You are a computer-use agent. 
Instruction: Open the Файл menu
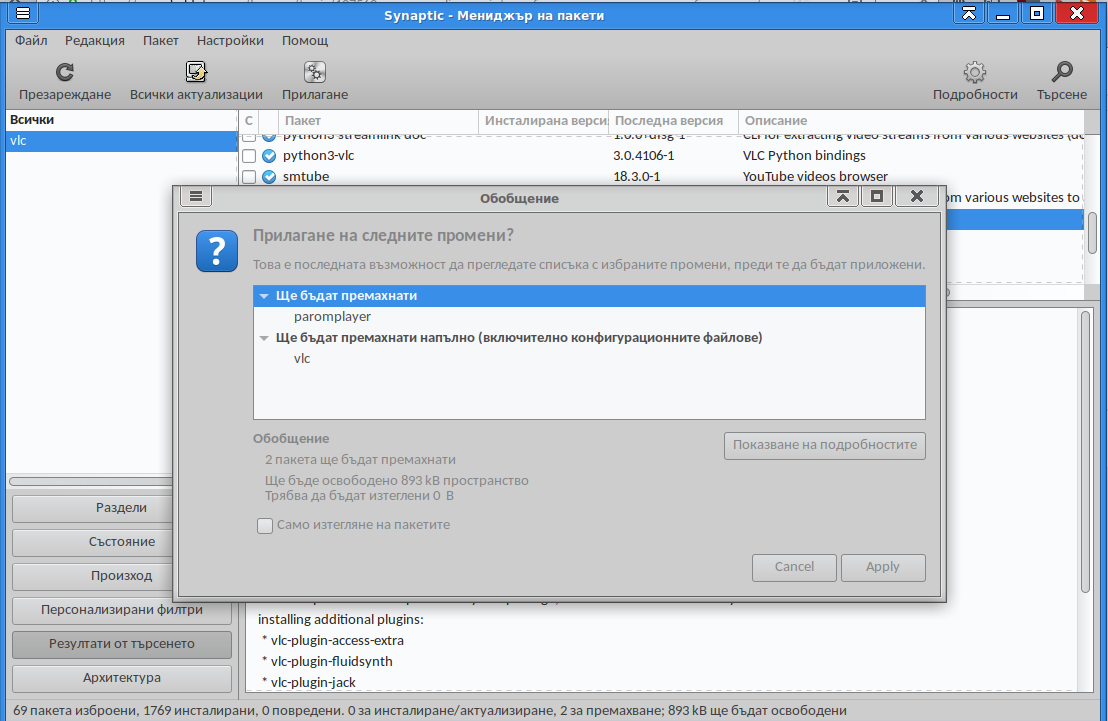pyautogui.click(x=31, y=40)
